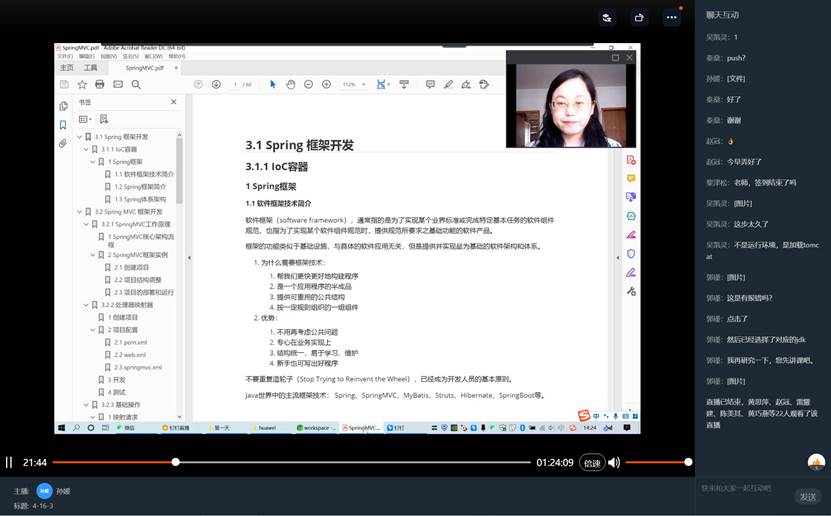Open workspace taskbar button in recorded desktop

click(x=316, y=428)
